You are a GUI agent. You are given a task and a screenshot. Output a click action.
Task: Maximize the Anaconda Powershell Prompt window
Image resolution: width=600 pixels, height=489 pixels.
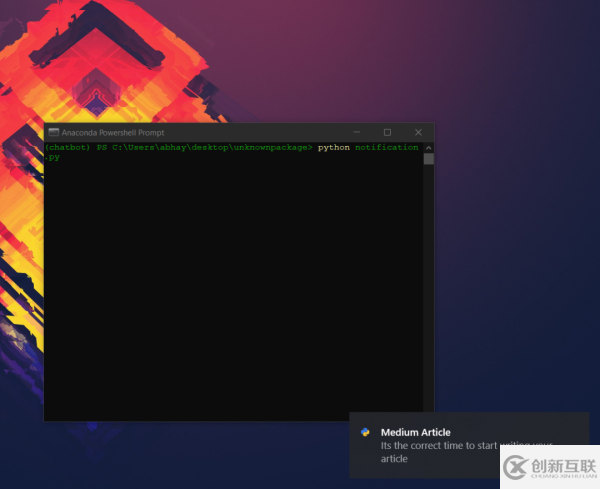tap(387, 132)
